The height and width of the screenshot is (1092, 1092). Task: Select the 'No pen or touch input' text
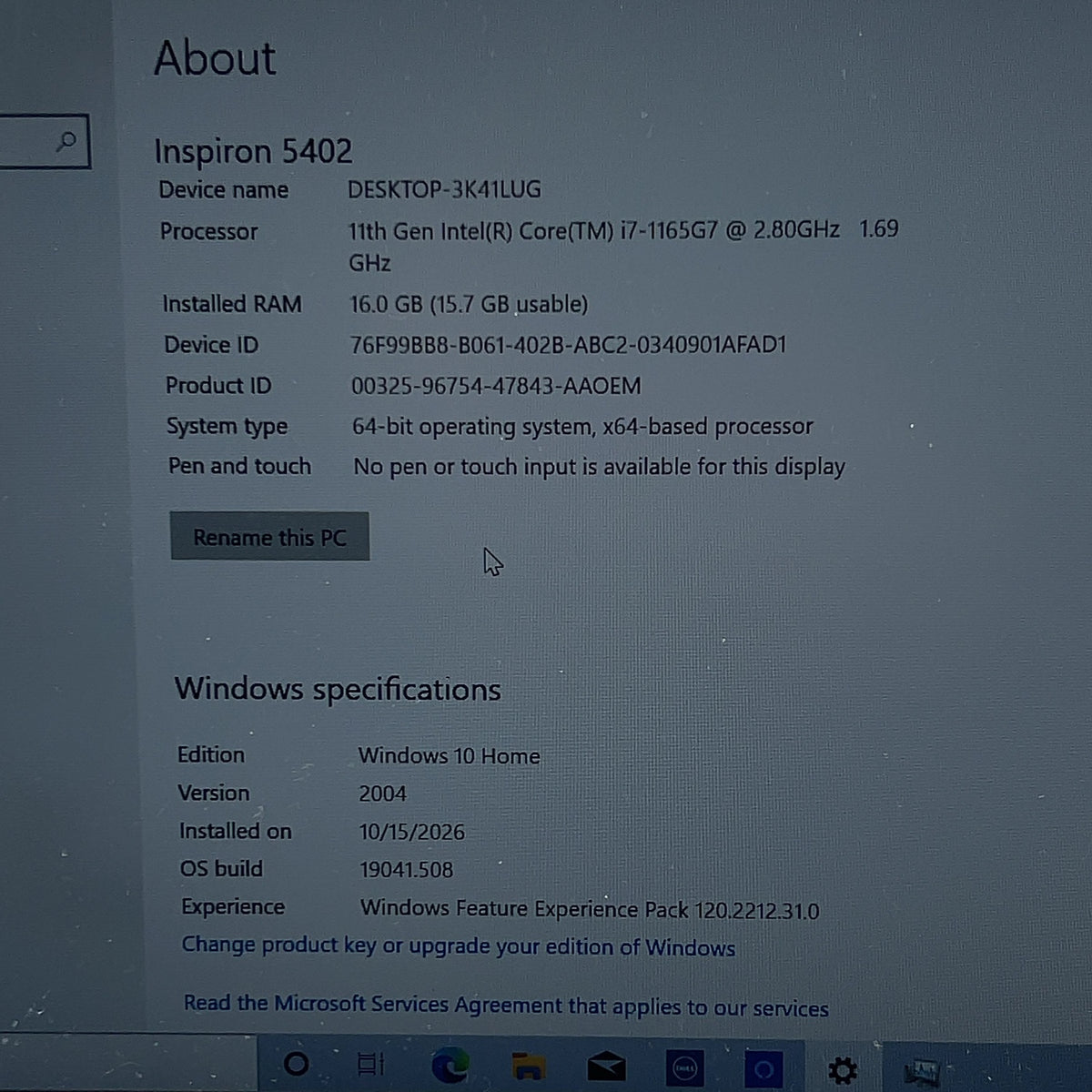(599, 467)
